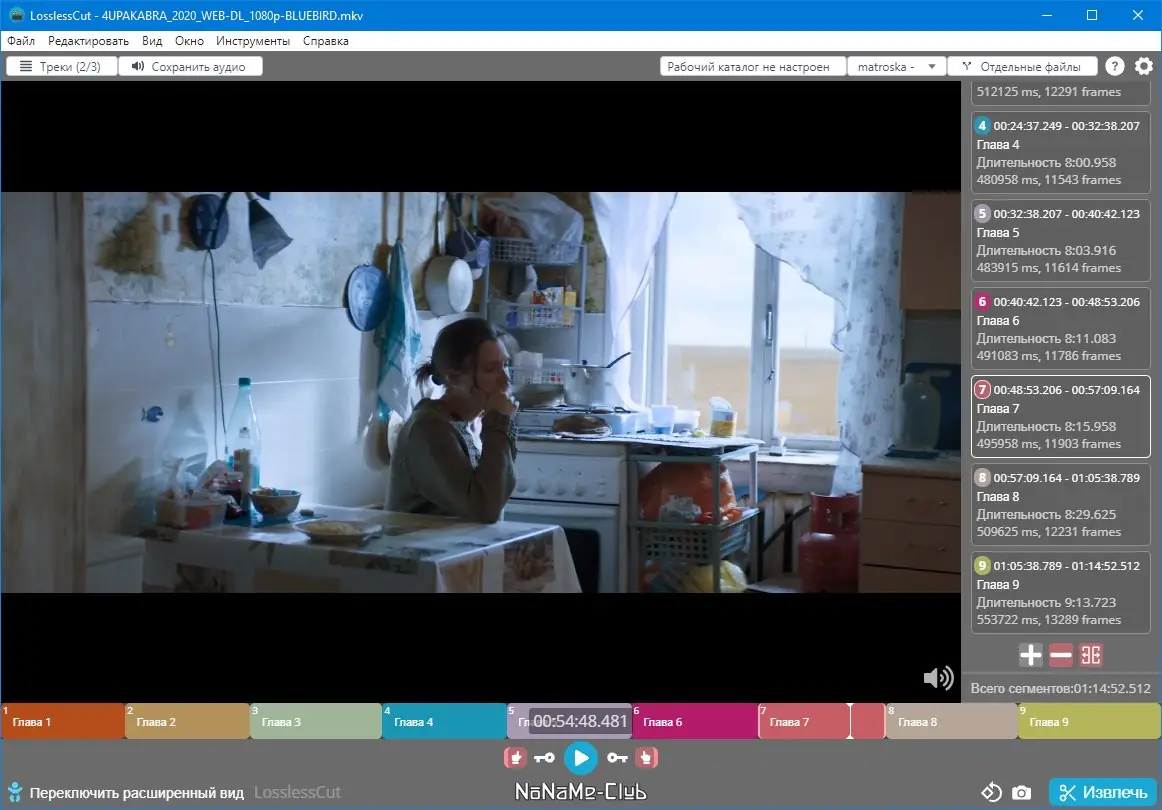The width and height of the screenshot is (1162, 810).
Task: Click Глава 4 segment on timeline
Action: click(444, 721)
